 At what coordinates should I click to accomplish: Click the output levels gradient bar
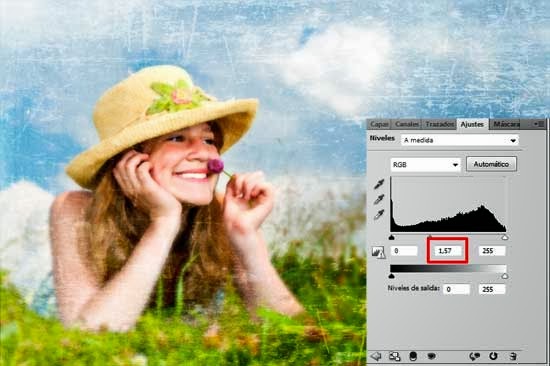coord(448,268)
